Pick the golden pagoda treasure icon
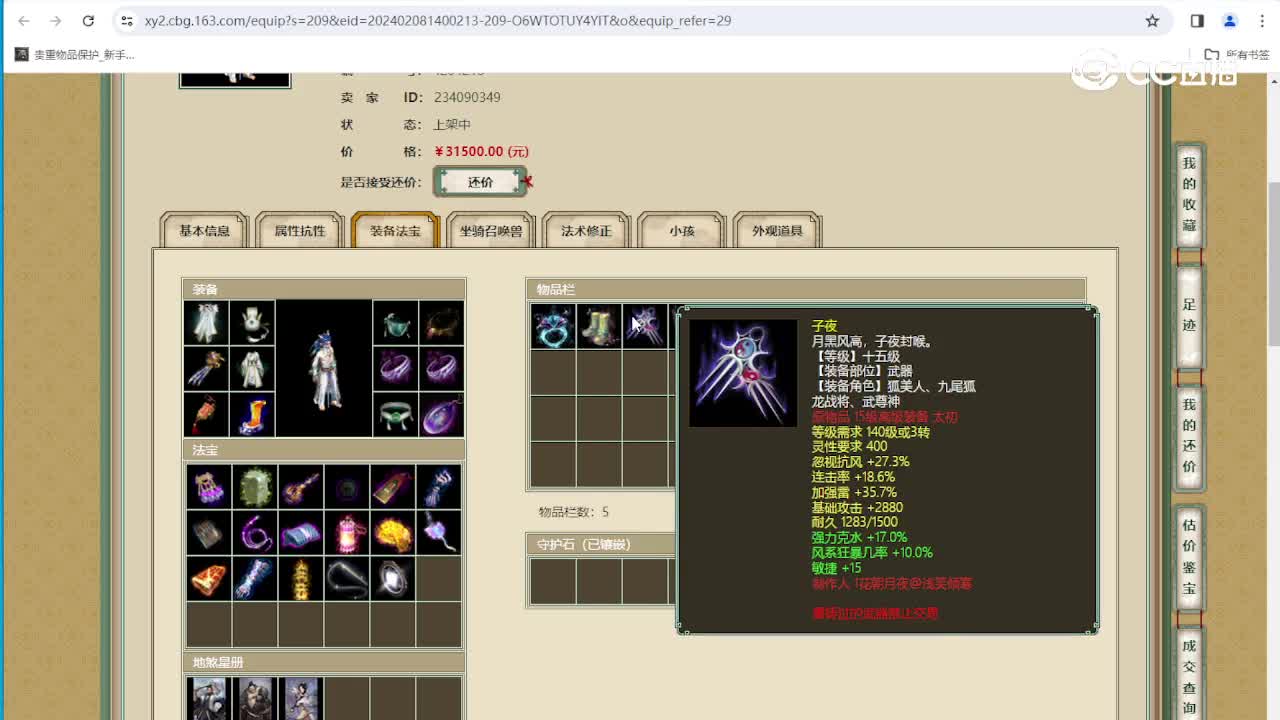 pyautogui.click(x=301, y=579)
